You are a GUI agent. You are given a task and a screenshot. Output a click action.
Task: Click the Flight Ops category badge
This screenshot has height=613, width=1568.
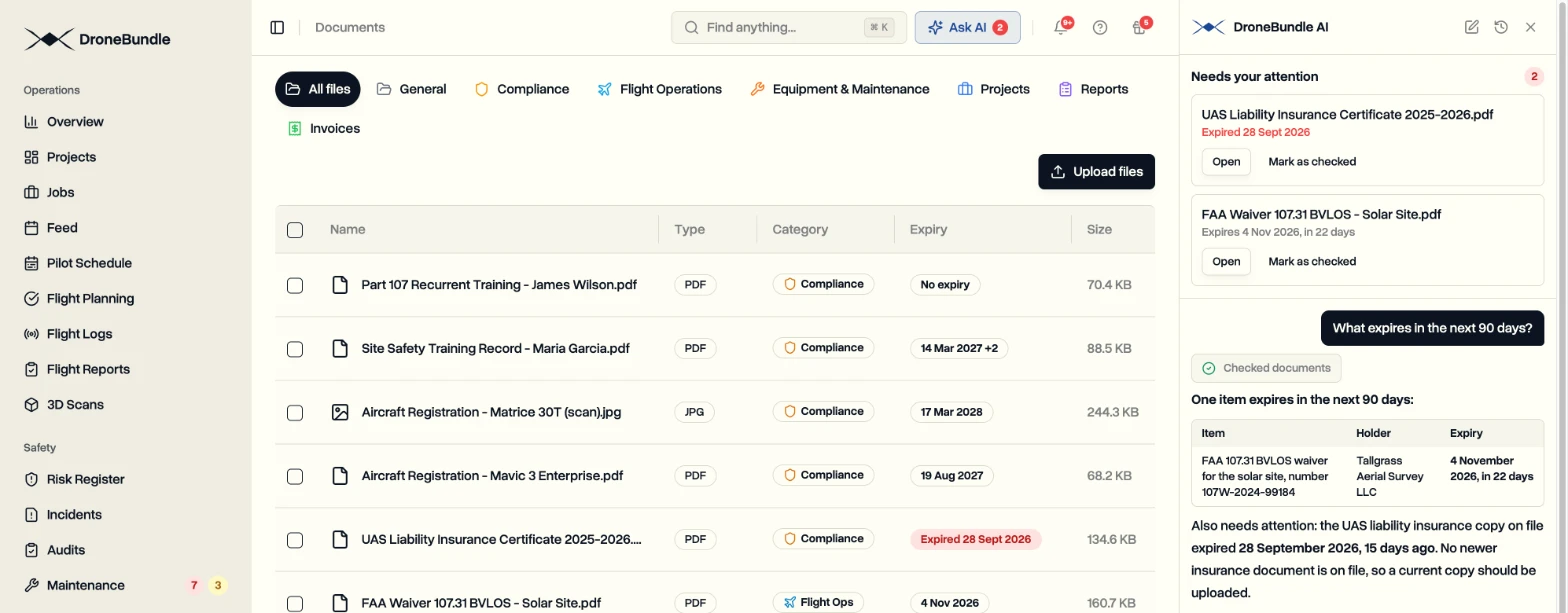[x=818, y=602]
